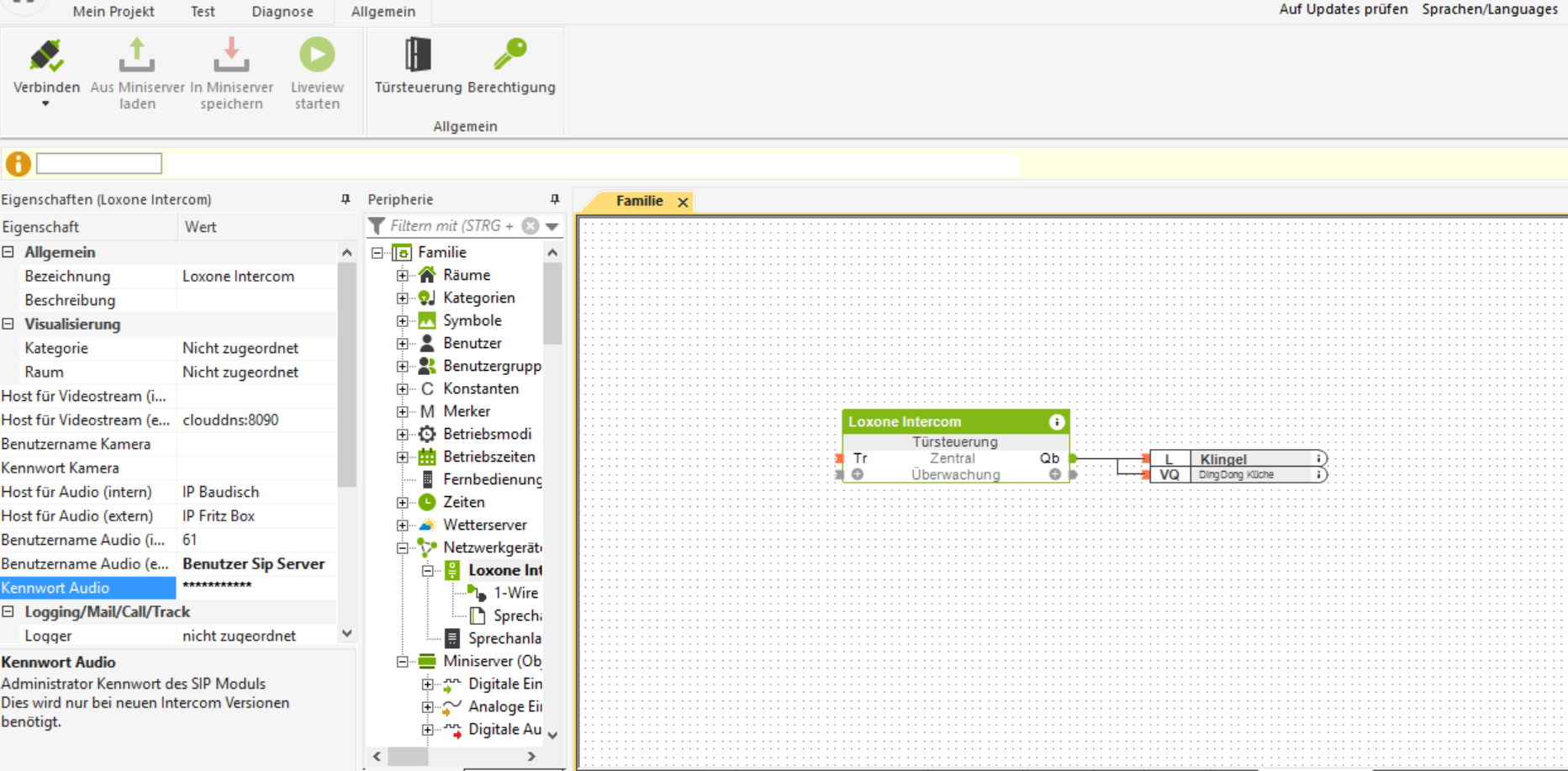Clear the Peripherie filter text
The image size is (1568, 771).
531,225
